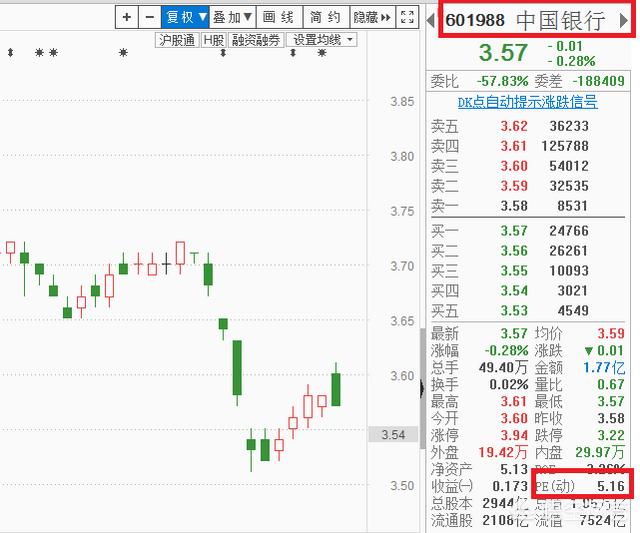This screenshot has height=533, width=640.
Task: Click 外盘 value 19.42万
Action: (x=503, y=452)
